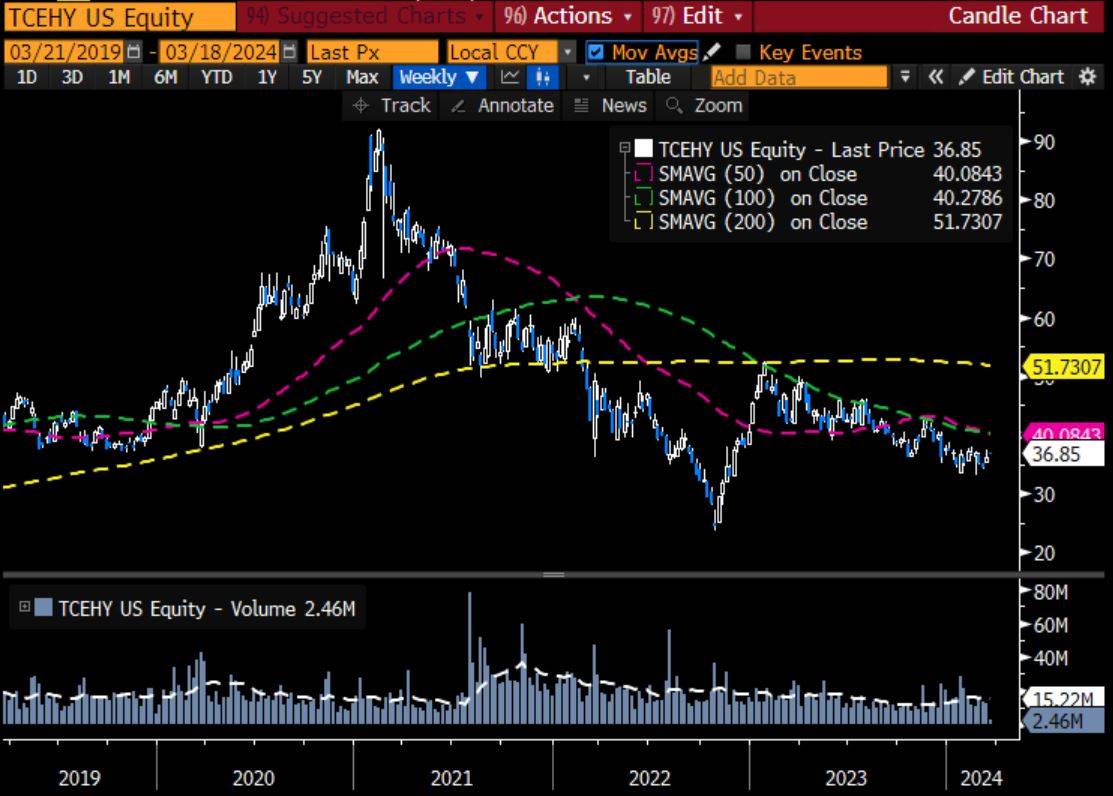
Task: Click white TCEHY Last Price legend swatch
Action: 643,148
